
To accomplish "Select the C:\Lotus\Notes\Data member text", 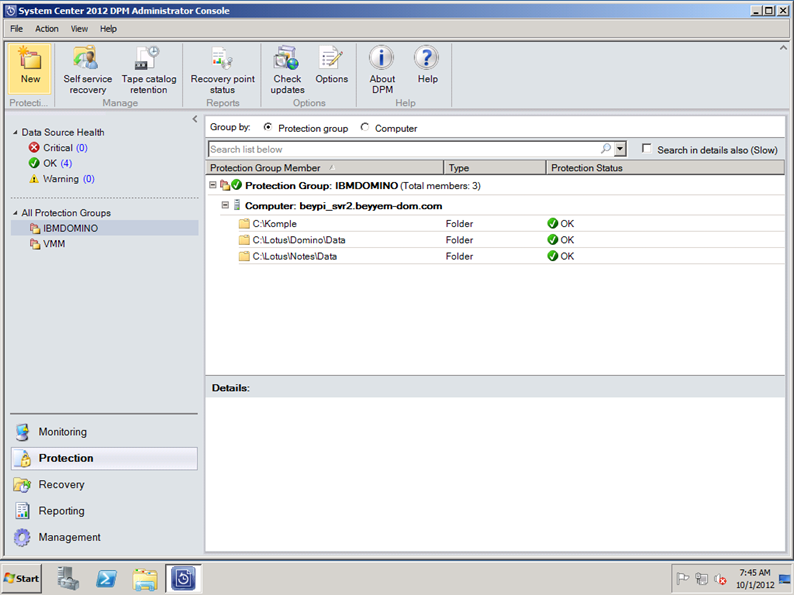I will [295, 256].
